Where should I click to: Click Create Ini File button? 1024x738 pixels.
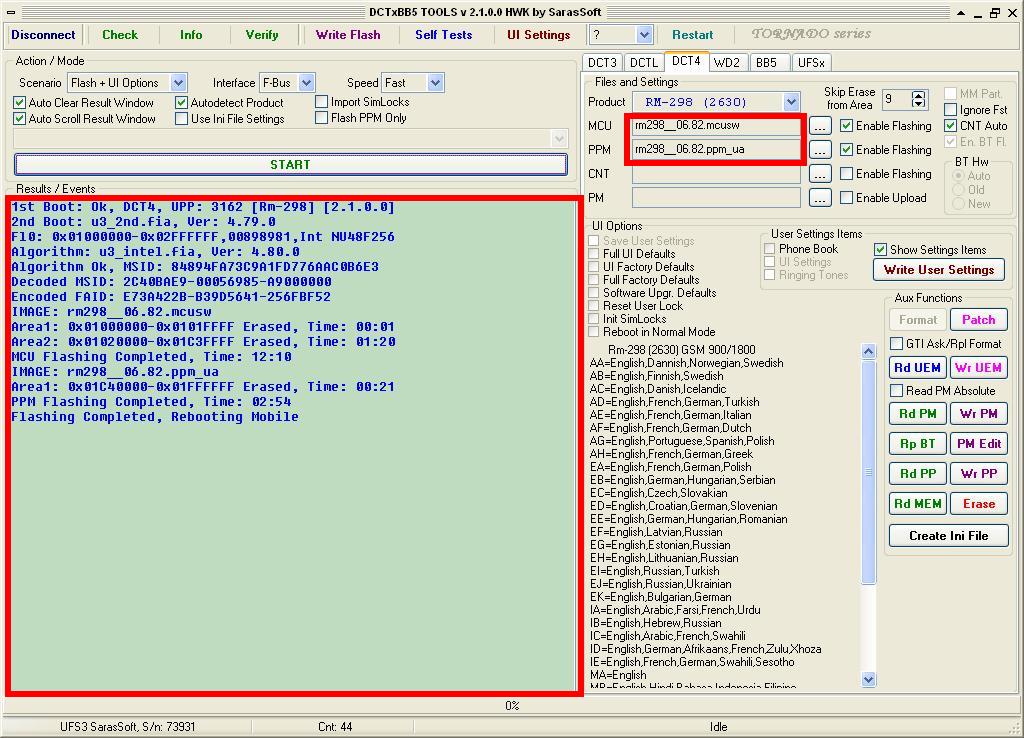tap(948, 536)
